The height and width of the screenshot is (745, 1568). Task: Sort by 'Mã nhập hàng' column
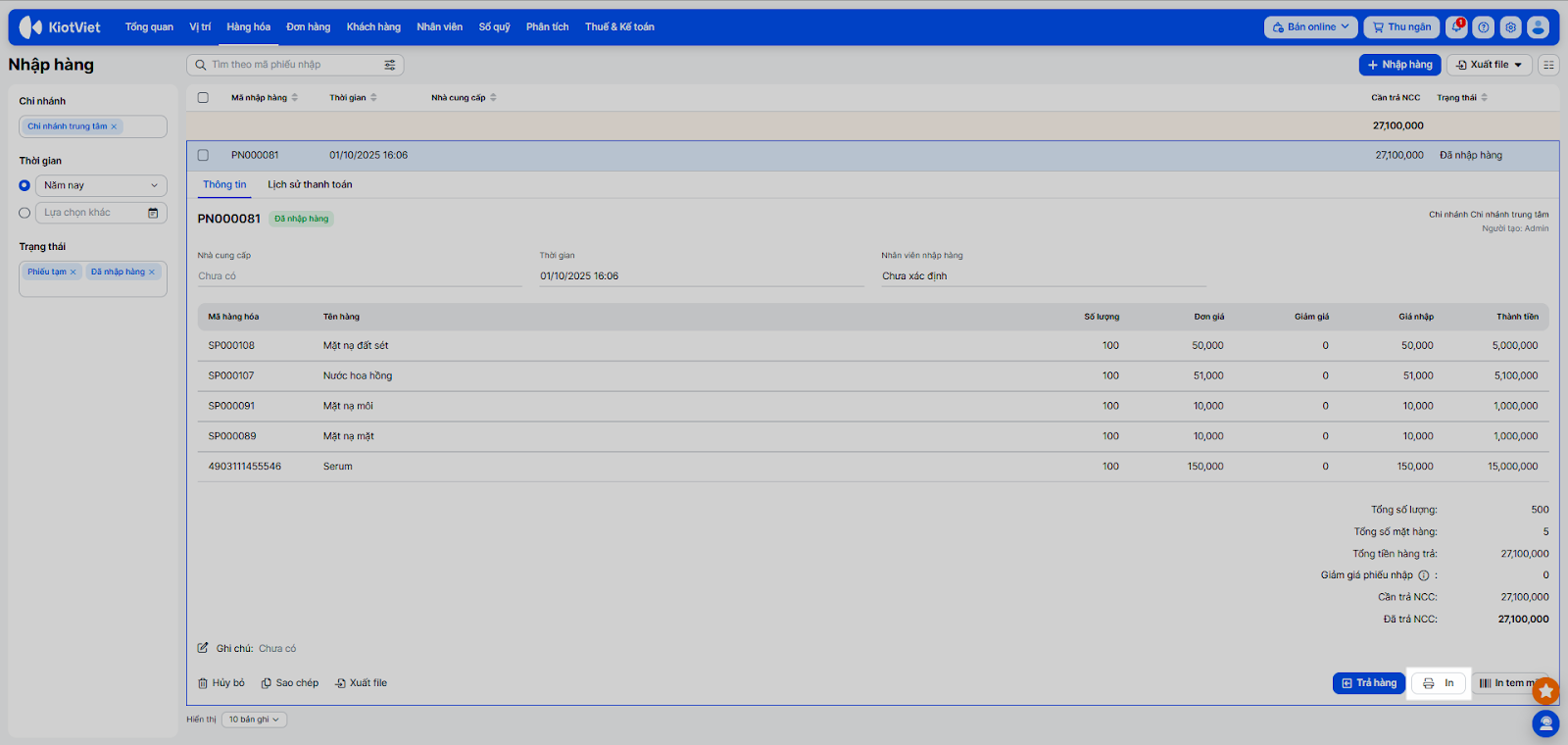click(265, 98)
